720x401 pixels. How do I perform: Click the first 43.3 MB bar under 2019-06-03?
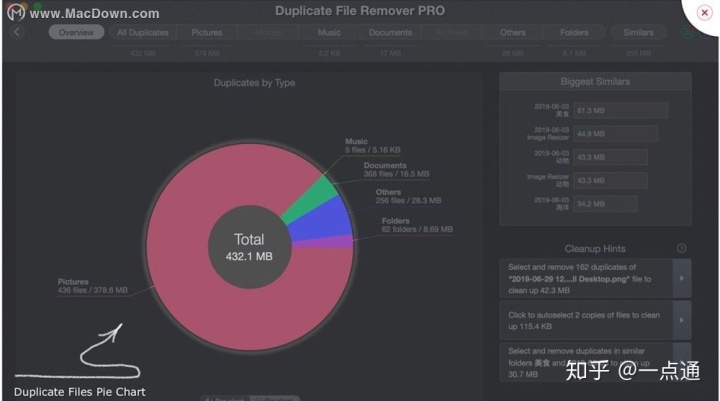coord(610,157)
